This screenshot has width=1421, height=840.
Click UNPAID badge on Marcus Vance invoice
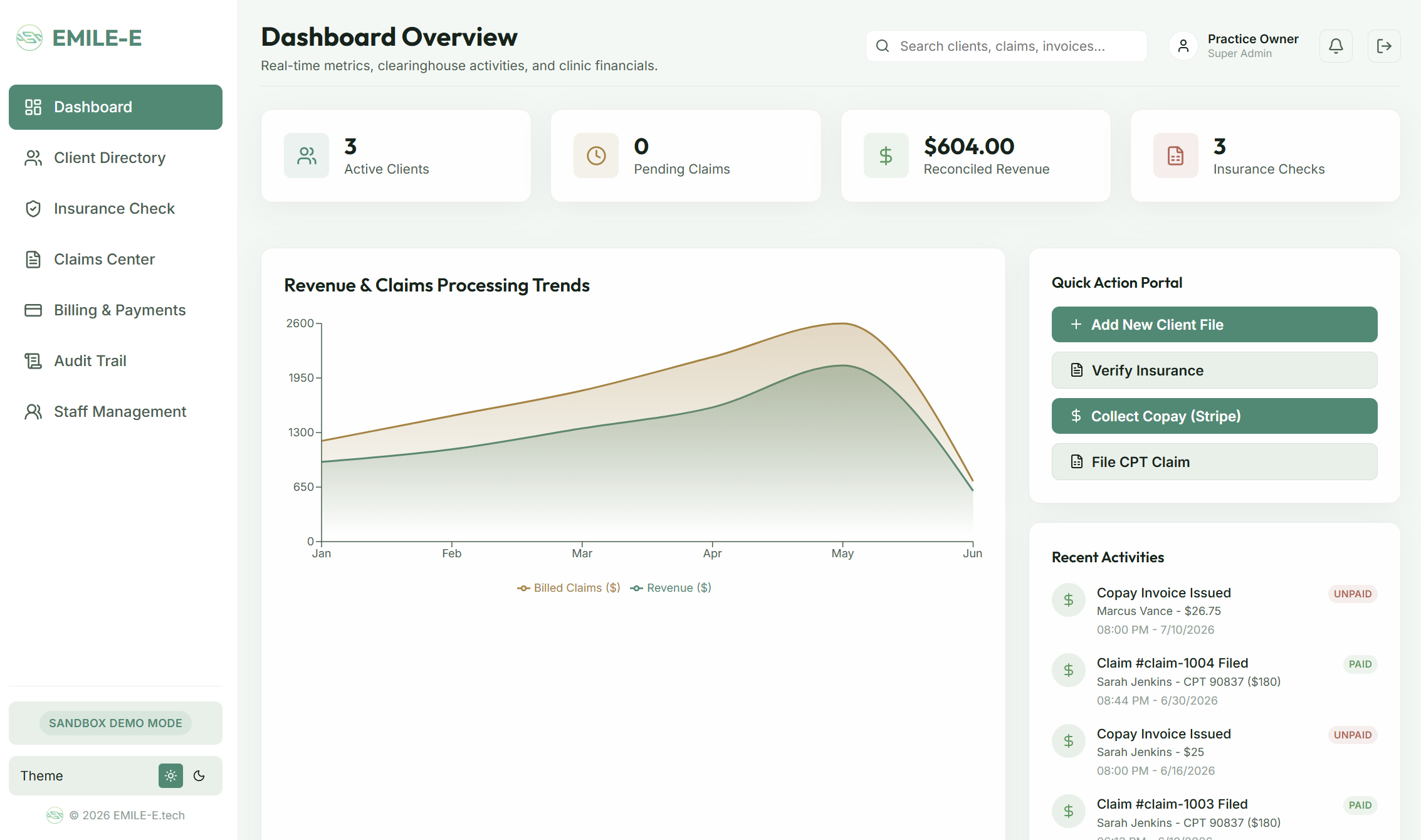tap(1353, 594)
